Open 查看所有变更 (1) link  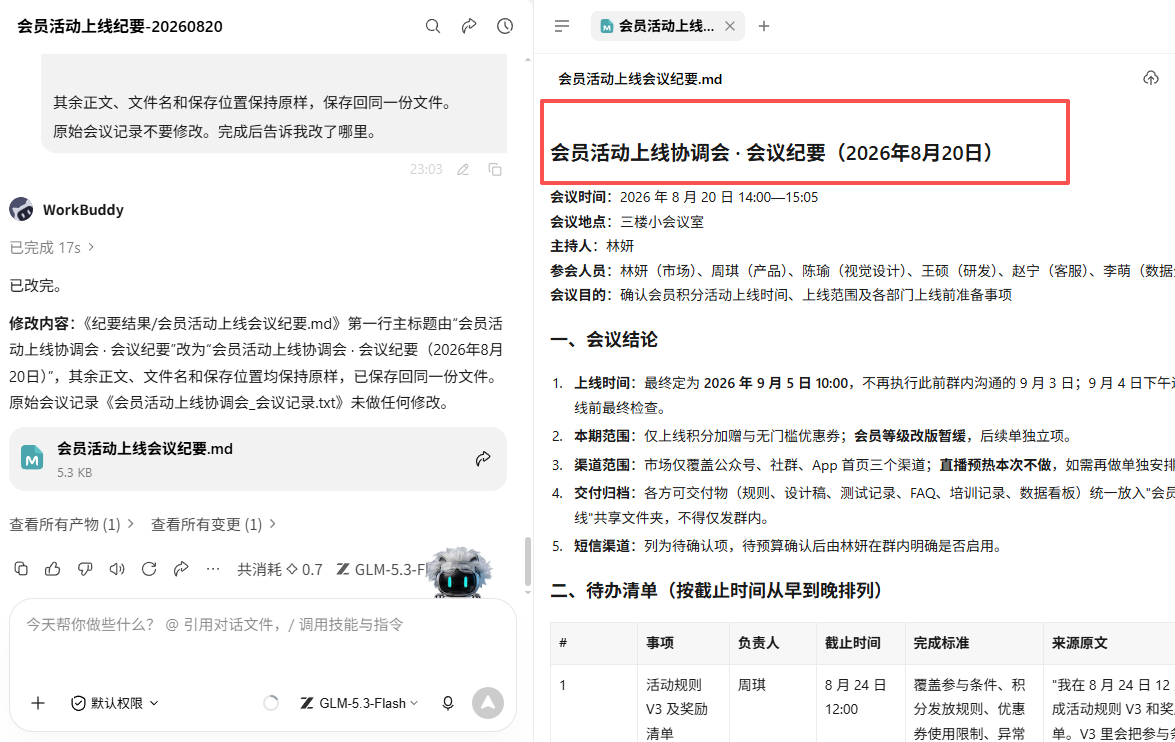(214, 524)
